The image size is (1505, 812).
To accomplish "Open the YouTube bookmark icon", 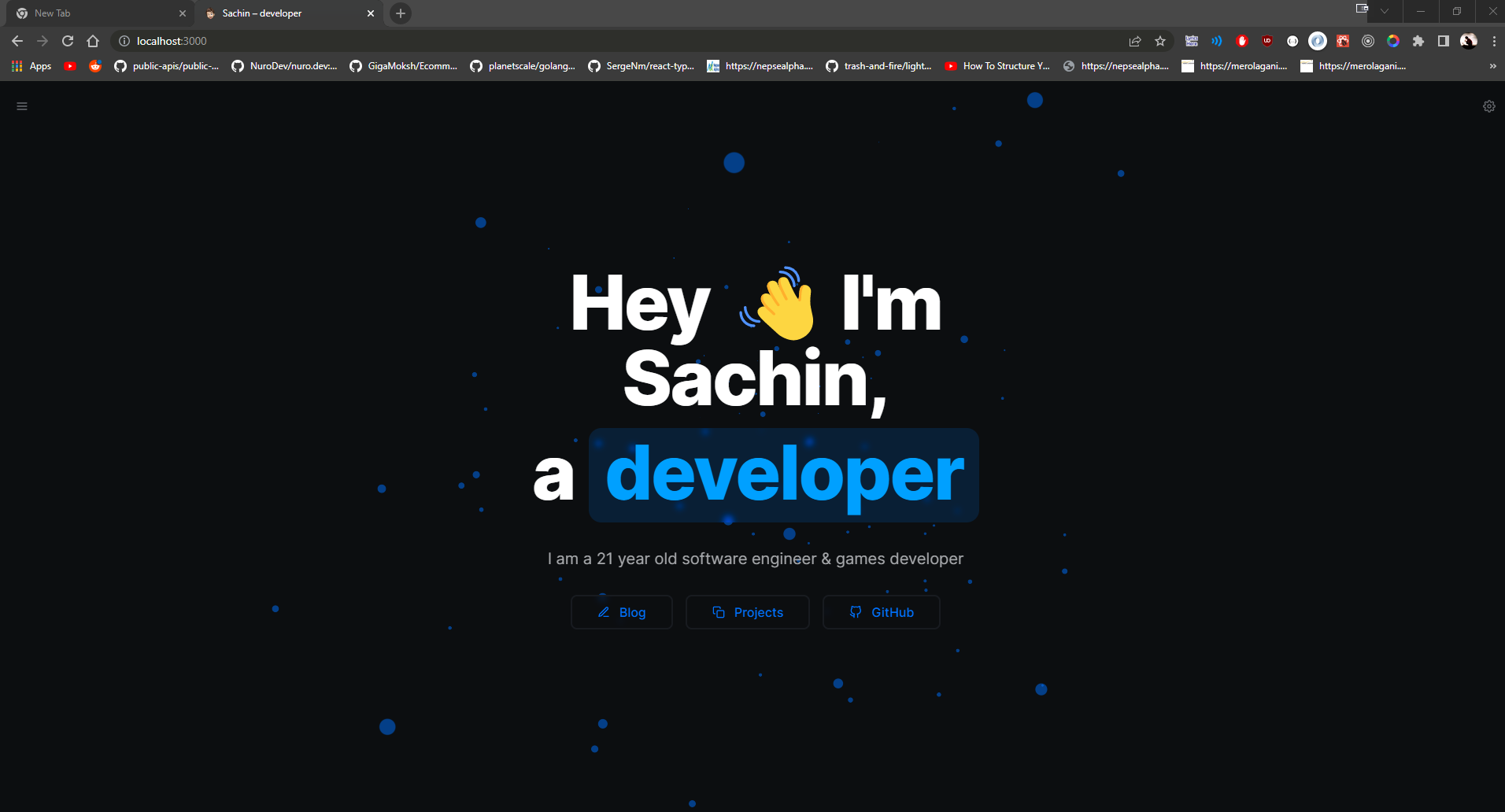I will pyautogui.click(x=70, y=66).
